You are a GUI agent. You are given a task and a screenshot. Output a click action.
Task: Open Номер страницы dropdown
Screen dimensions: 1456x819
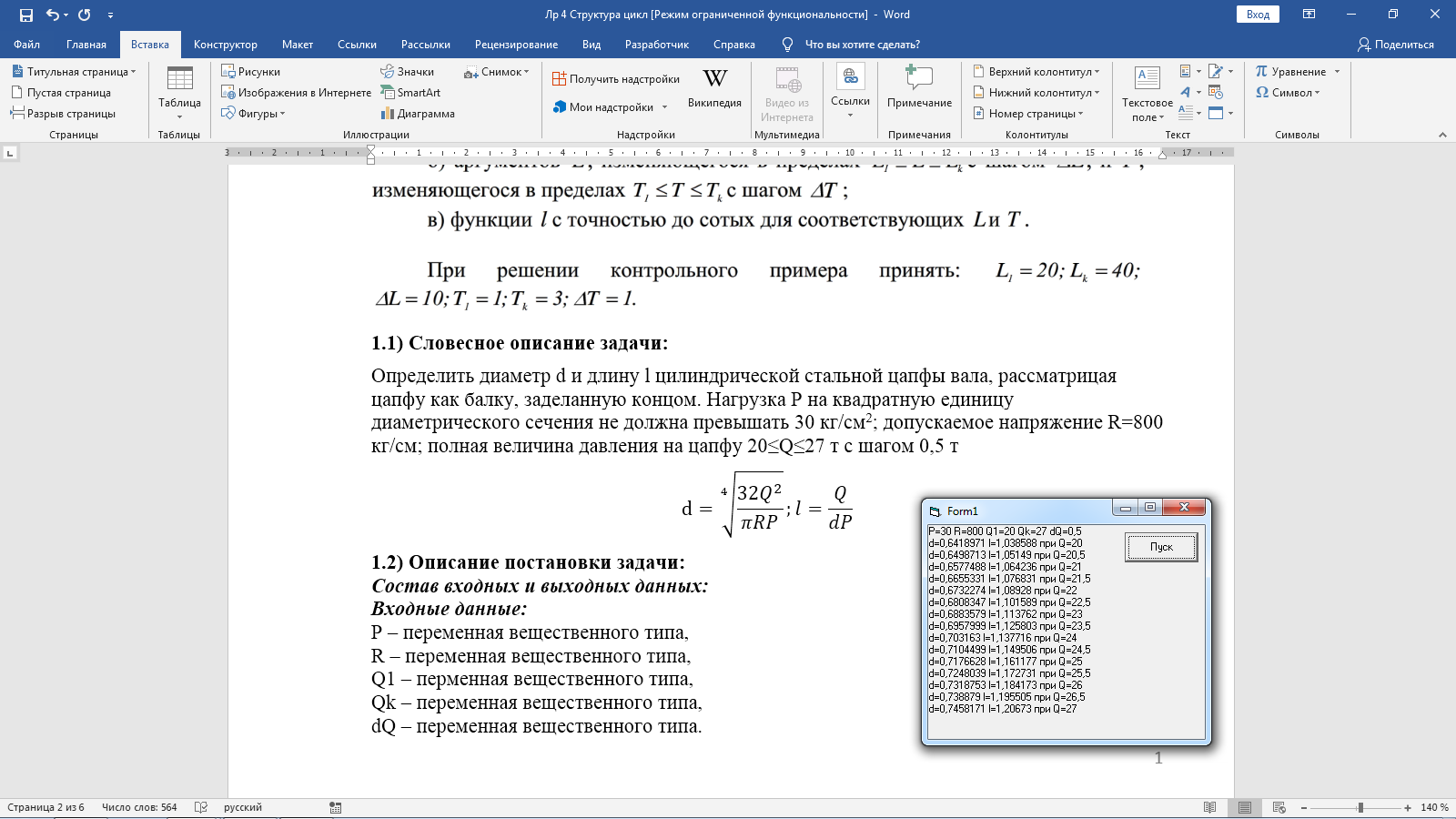pyautogui.click(x=1028, y=113)
